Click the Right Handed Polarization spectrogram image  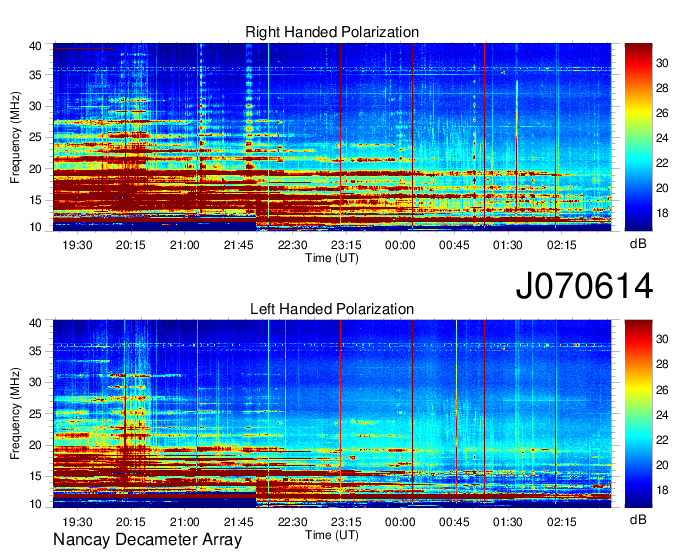[332, 137]
